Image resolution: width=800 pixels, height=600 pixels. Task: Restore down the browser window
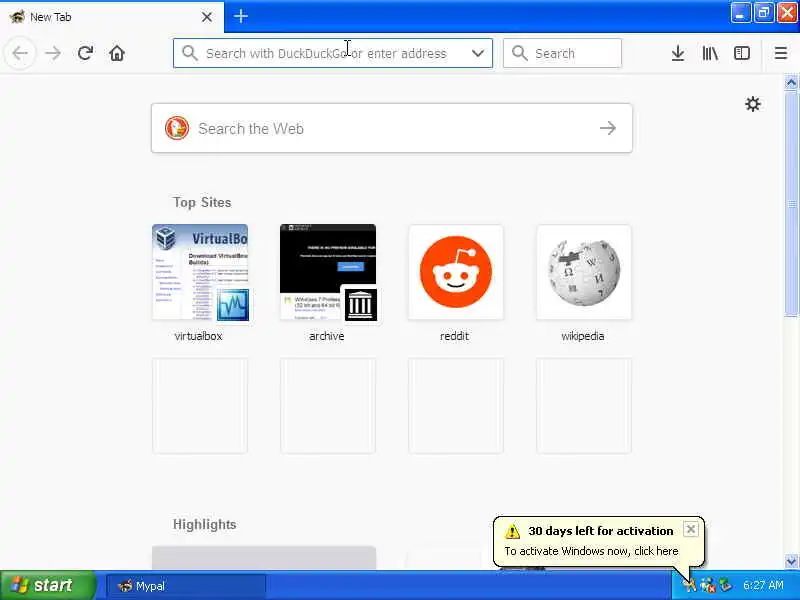[x=763, y=13]
